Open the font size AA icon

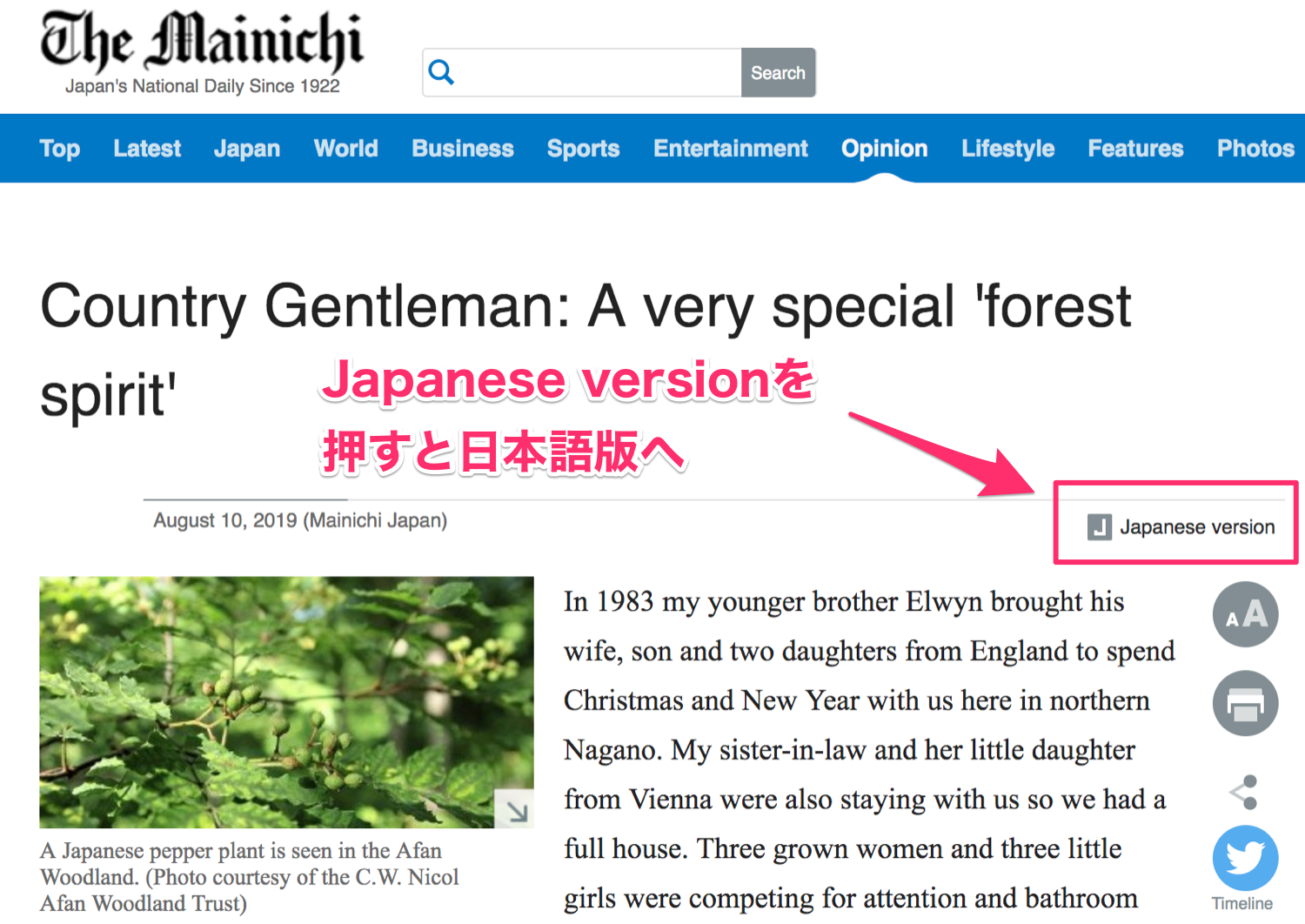tap(1245, 614)
